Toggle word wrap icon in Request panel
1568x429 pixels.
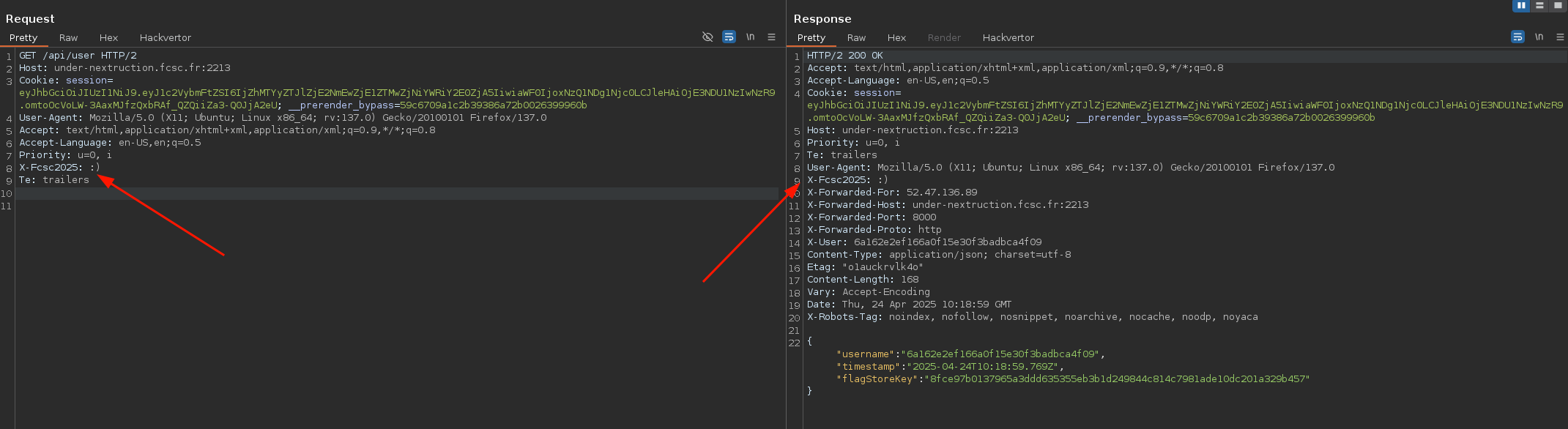[x=729, y=37]
